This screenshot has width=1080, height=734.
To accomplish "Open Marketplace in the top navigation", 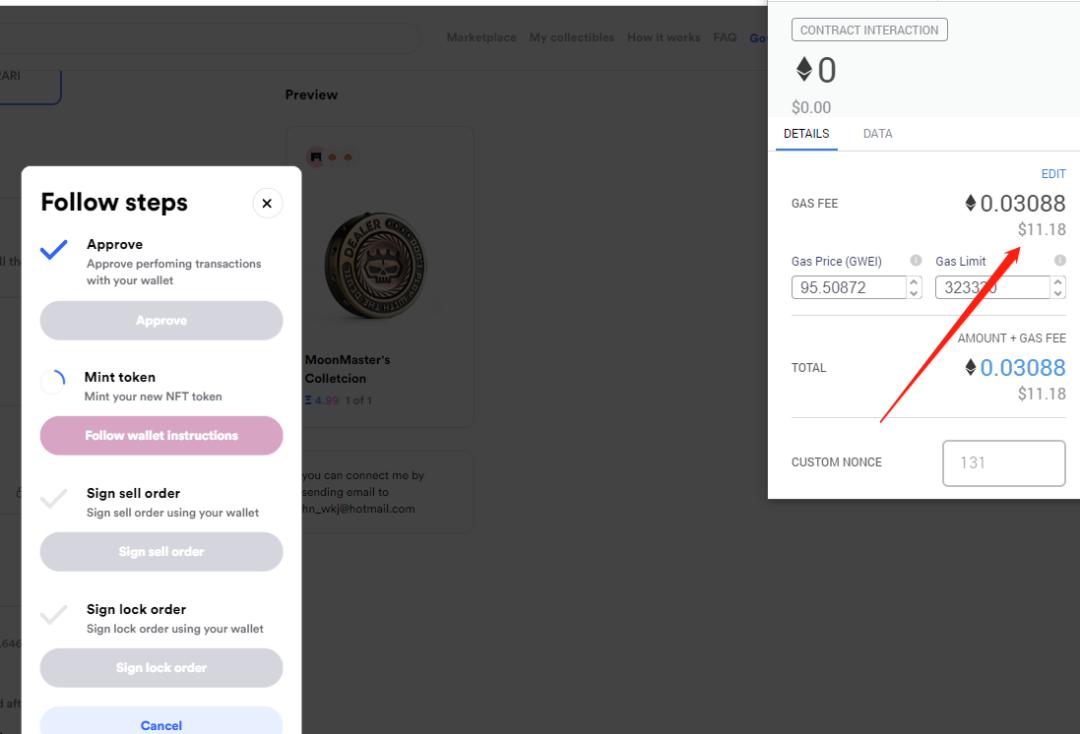I will click(x=481, y=38).
